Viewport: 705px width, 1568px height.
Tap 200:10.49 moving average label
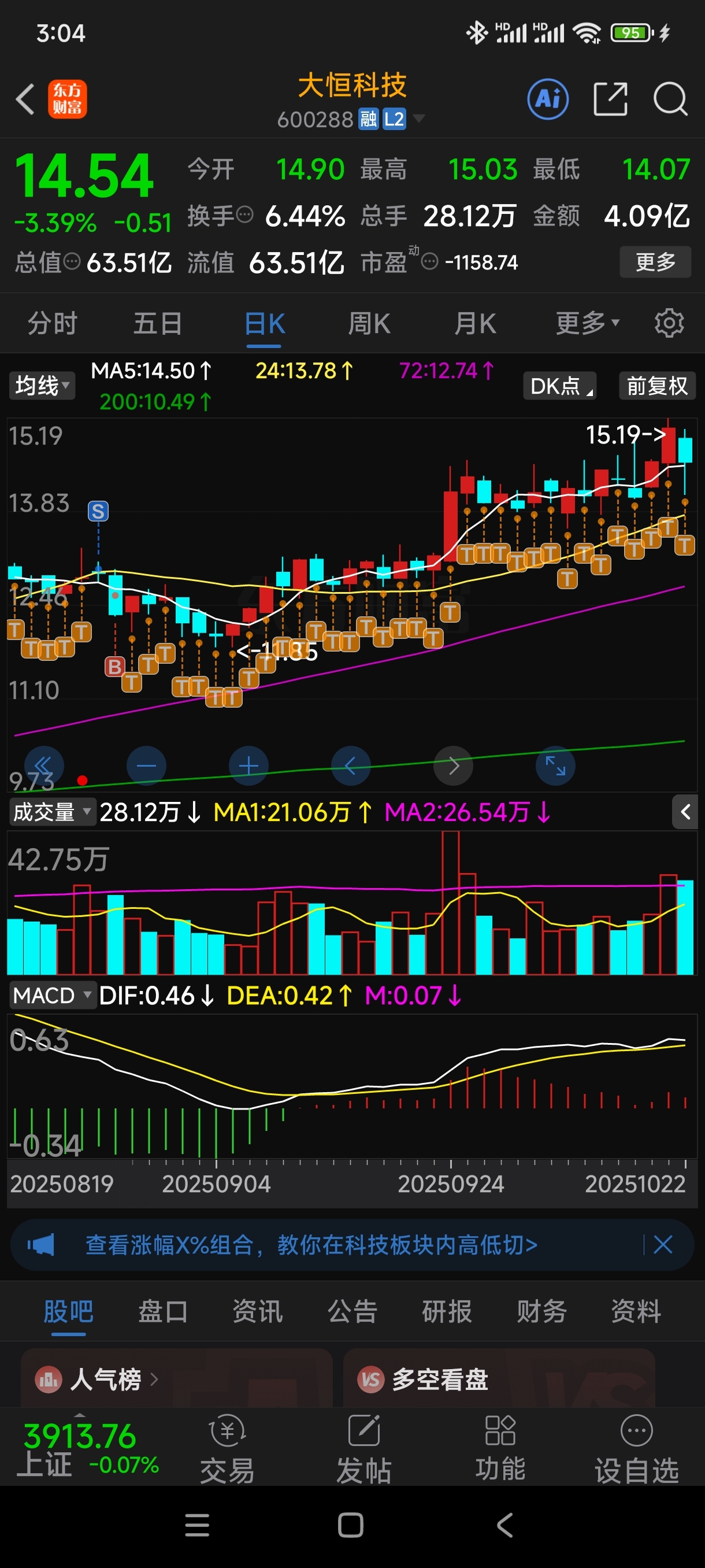point(155,402)
